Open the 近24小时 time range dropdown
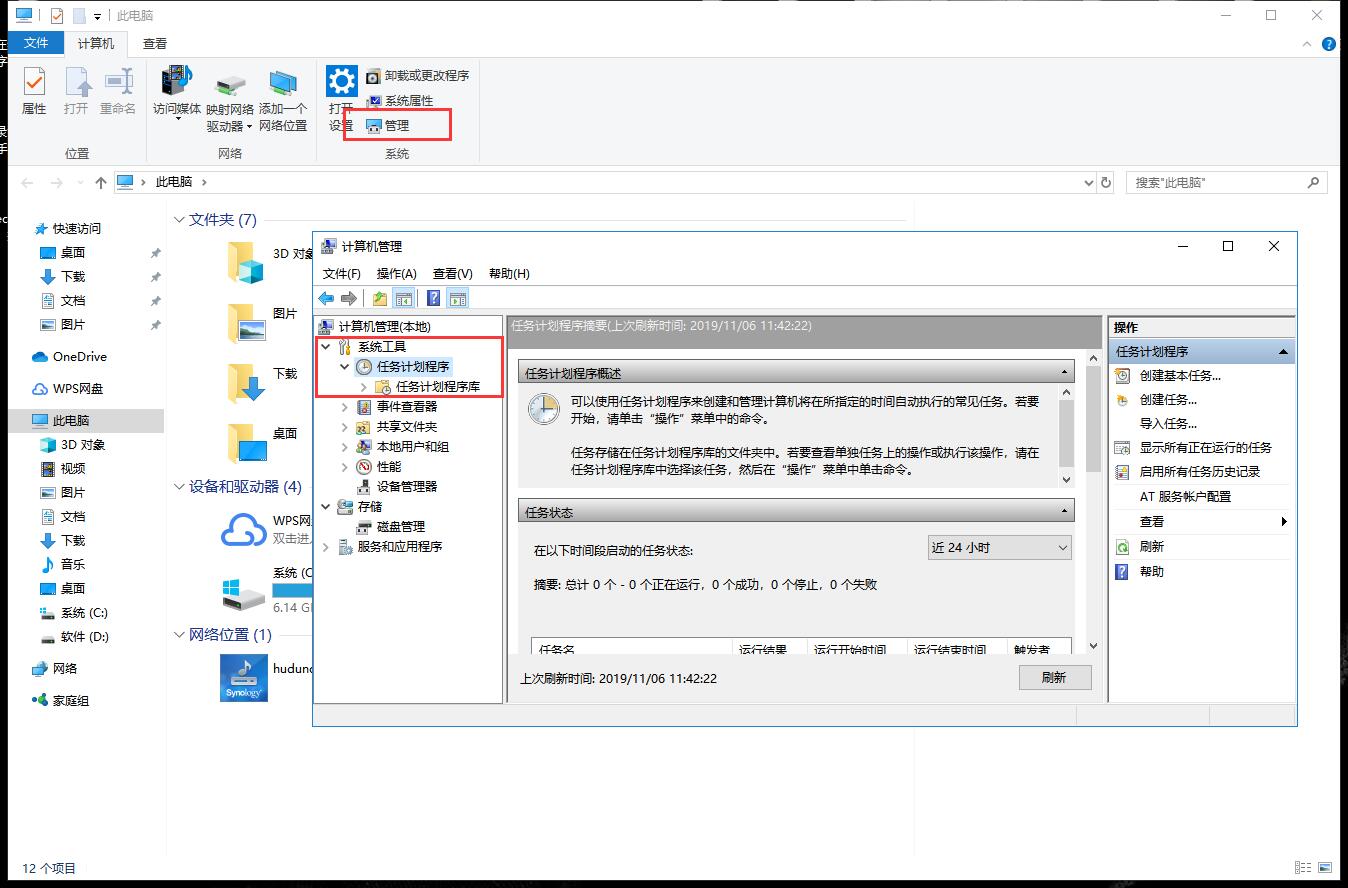1348x888 pixels. coord(1062,547)
